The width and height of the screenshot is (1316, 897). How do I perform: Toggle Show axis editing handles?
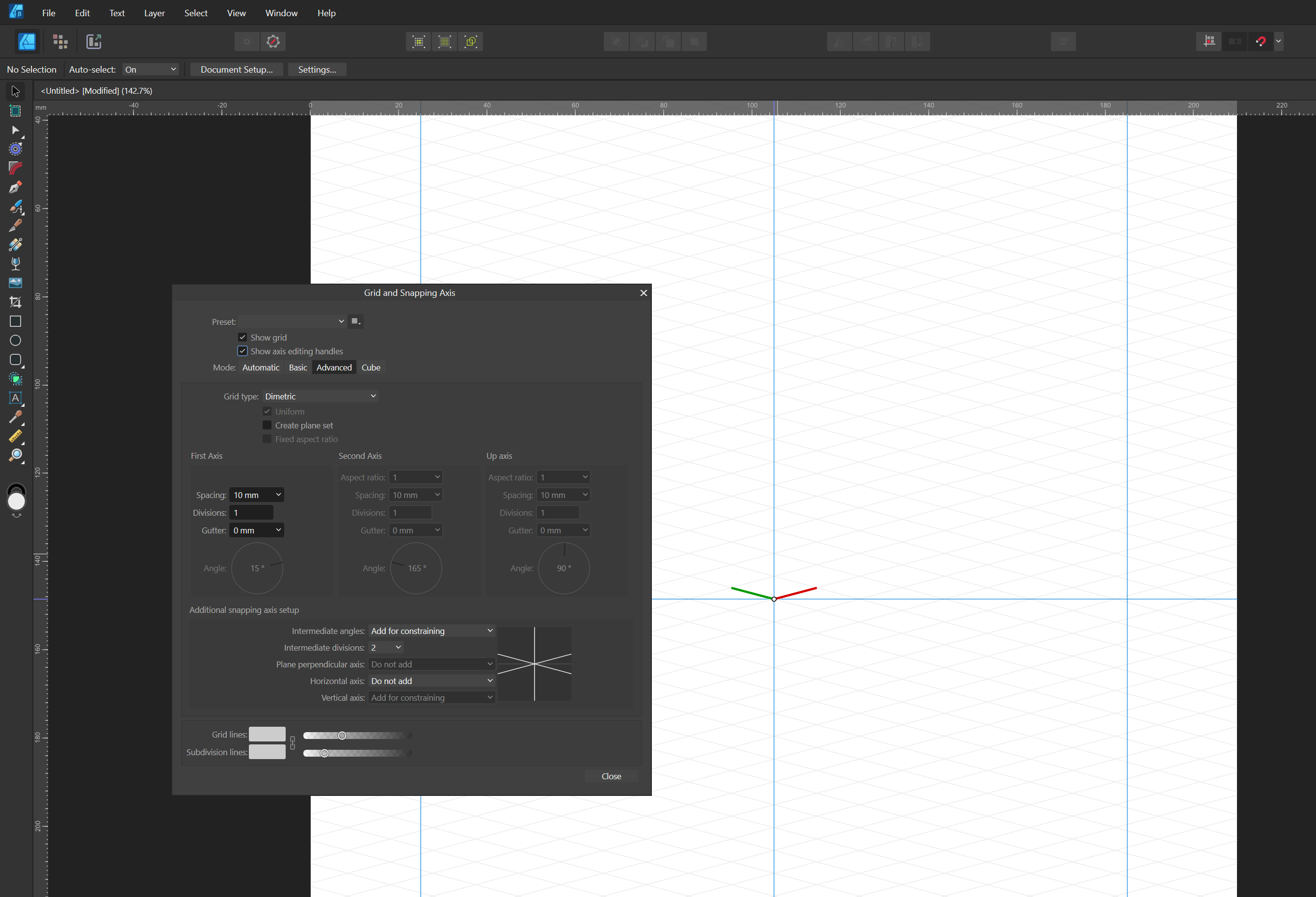242,351
